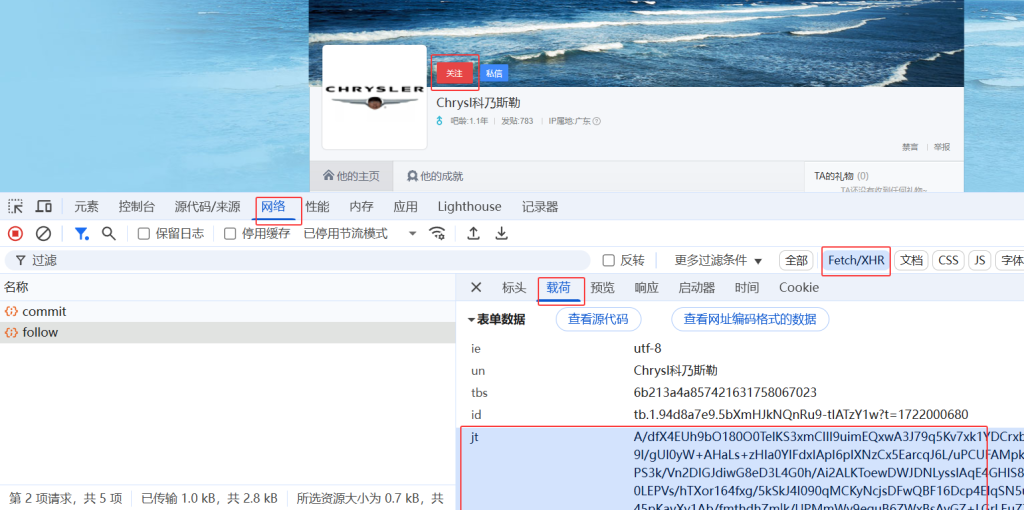The width and height of the screenshot is (1024, 510).
Task: Click the 查看源代码 button
Action: [598, 319]
